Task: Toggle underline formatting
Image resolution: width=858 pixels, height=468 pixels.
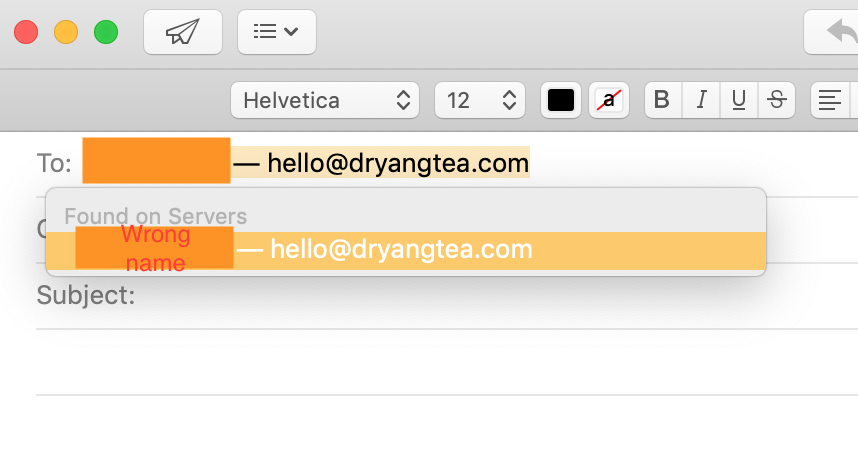Action: 739,100
